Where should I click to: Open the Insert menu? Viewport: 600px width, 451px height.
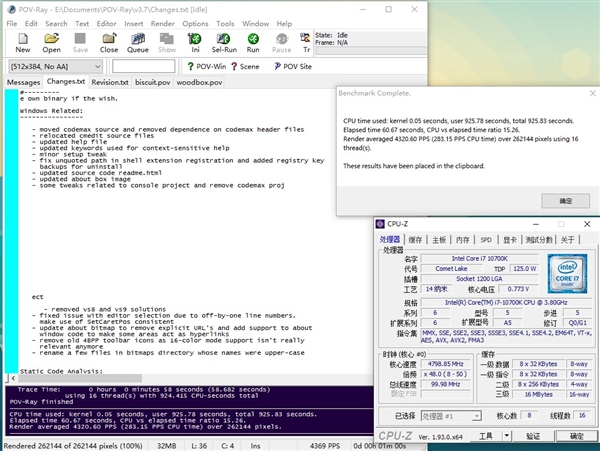(x=134, y=24)
